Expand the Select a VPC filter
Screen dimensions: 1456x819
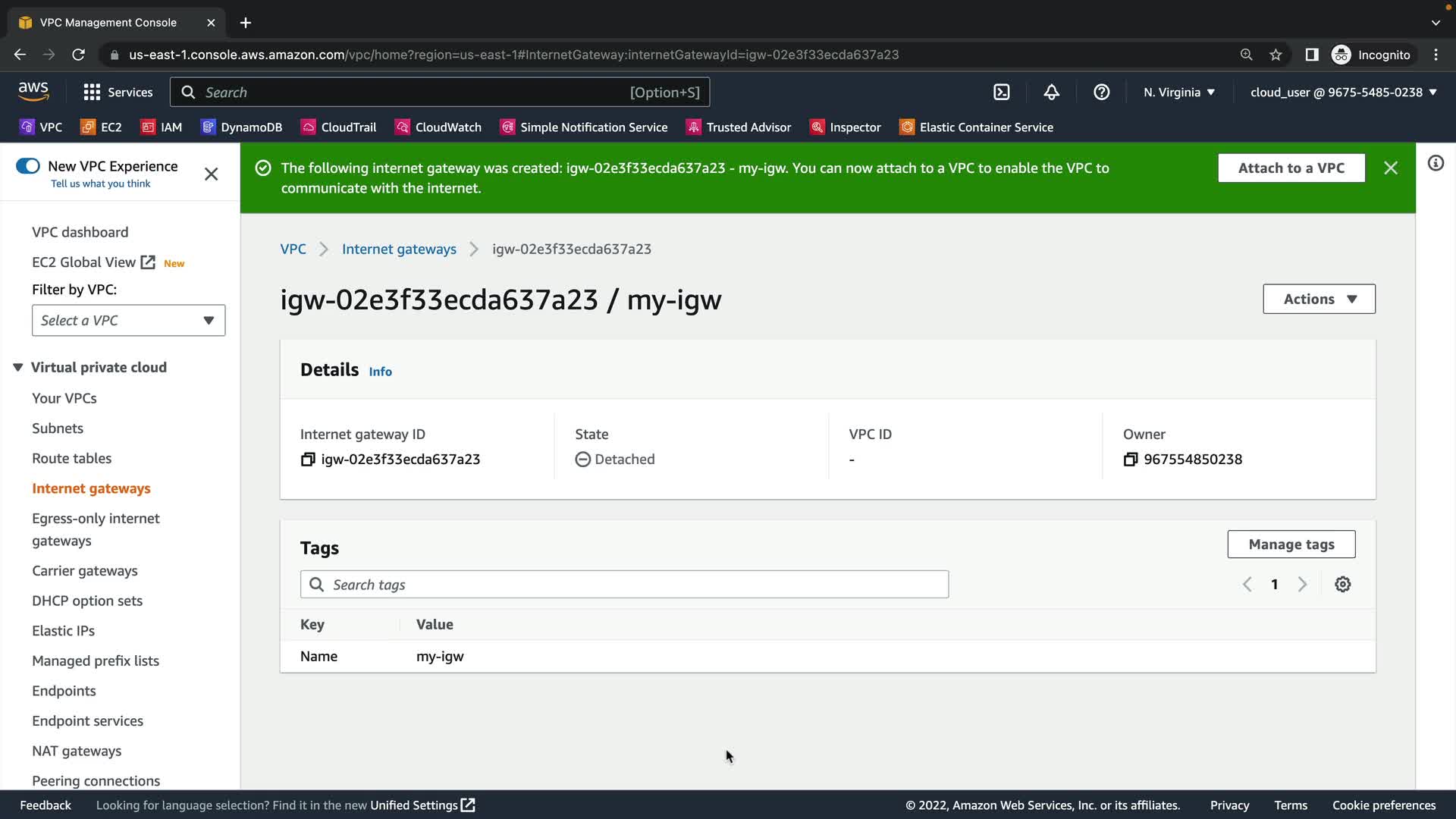point(128,321)
